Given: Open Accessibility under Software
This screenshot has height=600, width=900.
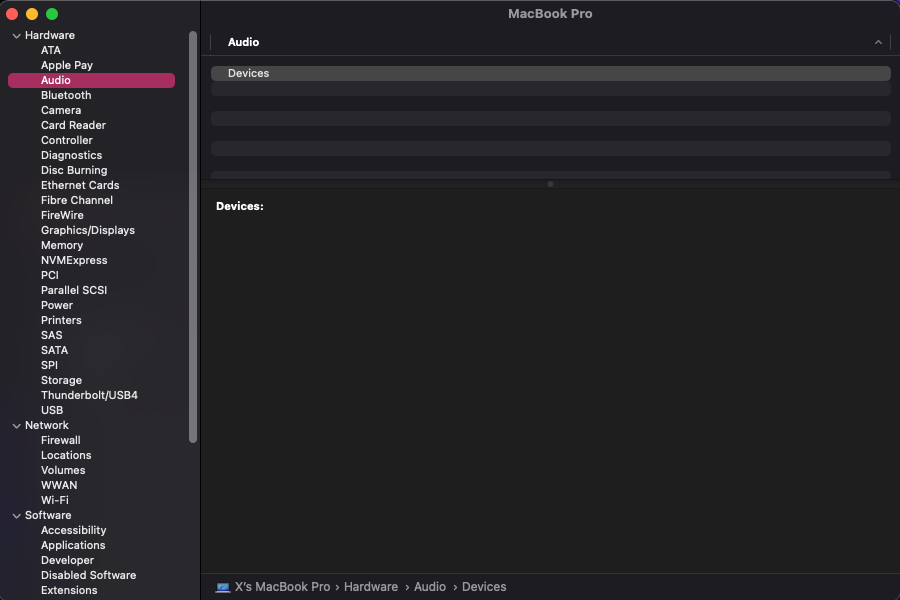Looking at the screenshot, I should click(73, 530).
